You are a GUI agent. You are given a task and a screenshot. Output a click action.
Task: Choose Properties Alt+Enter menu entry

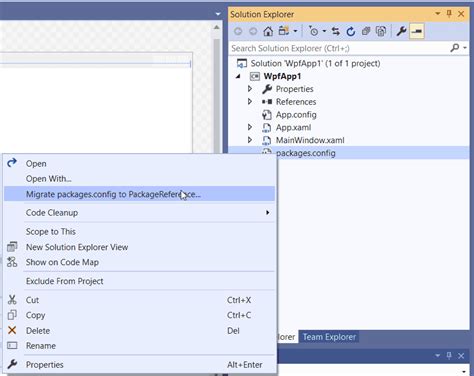[x=139, y=365]
